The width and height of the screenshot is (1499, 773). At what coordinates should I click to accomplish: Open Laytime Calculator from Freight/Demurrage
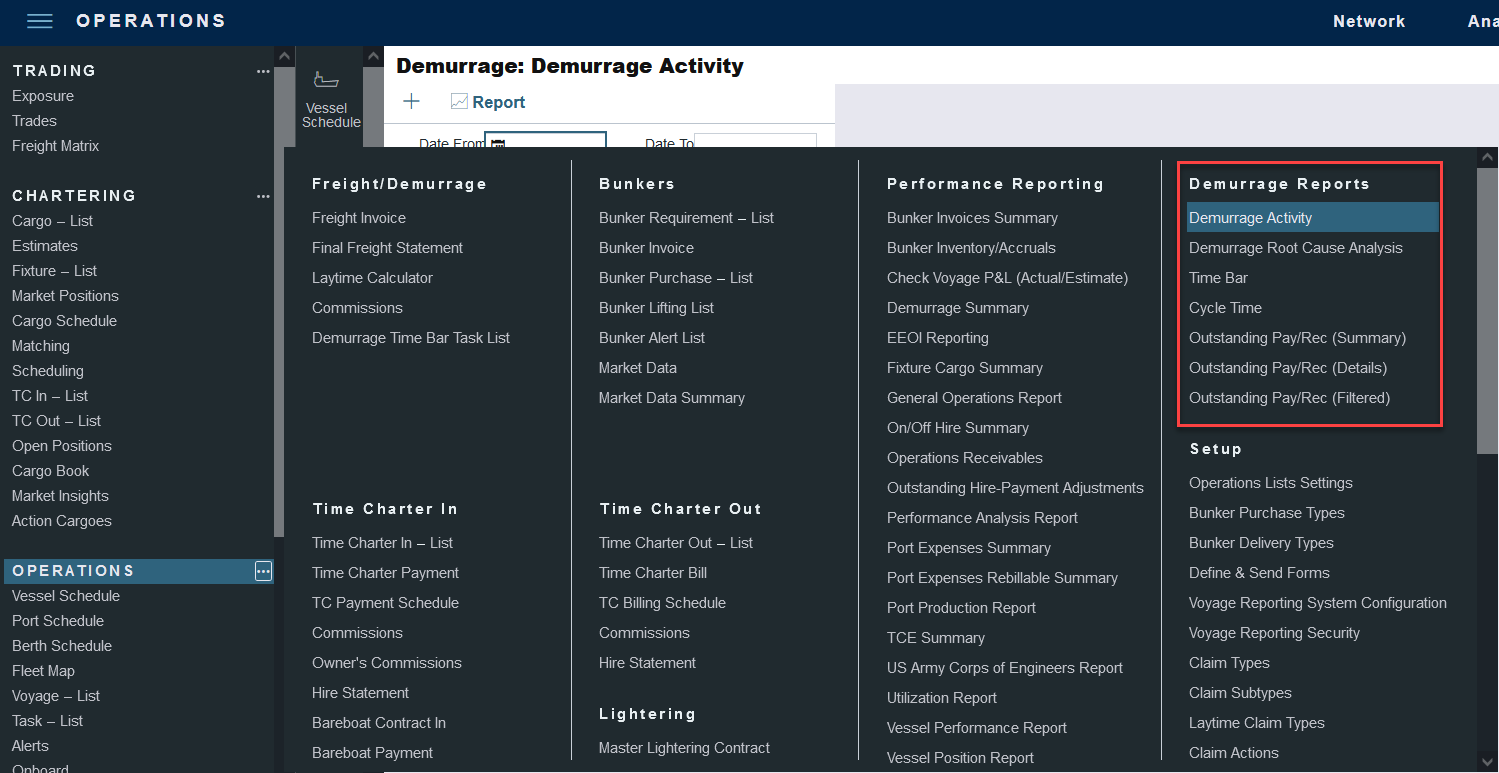[372, 278]
